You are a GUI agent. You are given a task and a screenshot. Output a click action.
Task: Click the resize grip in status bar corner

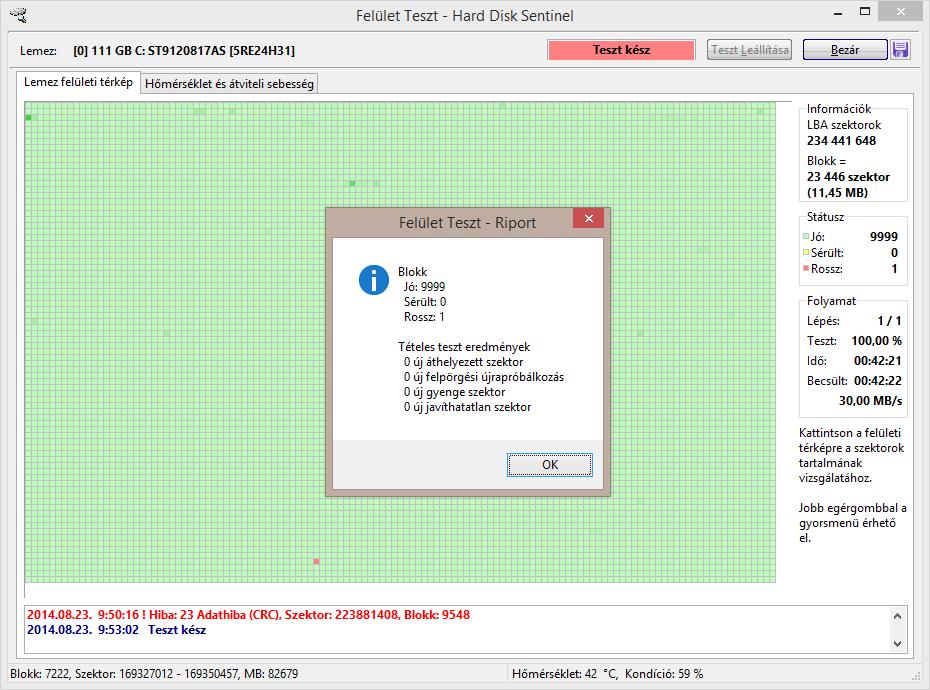[916, 676]
